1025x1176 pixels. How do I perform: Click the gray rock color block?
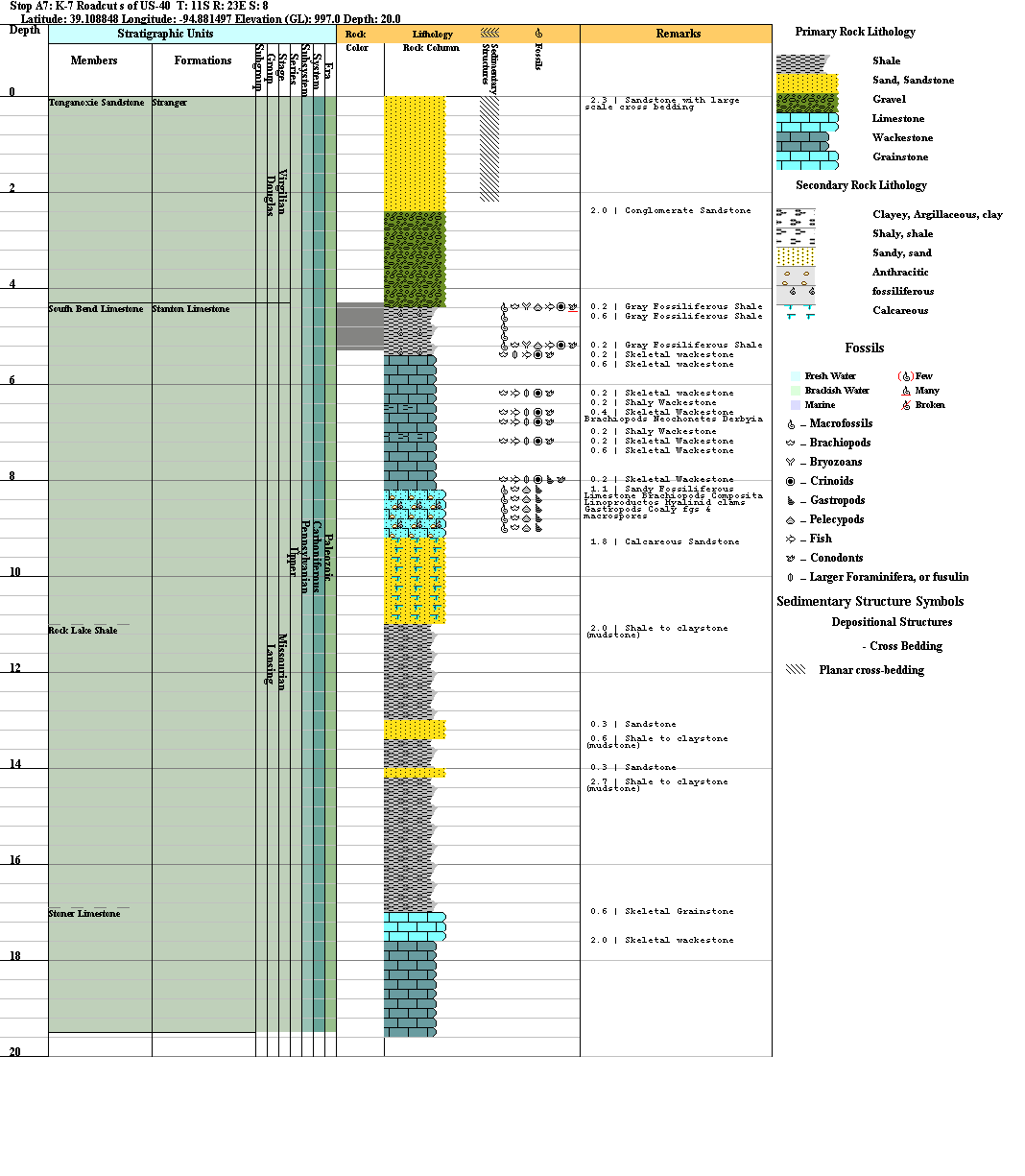click(x=360, y=326)
